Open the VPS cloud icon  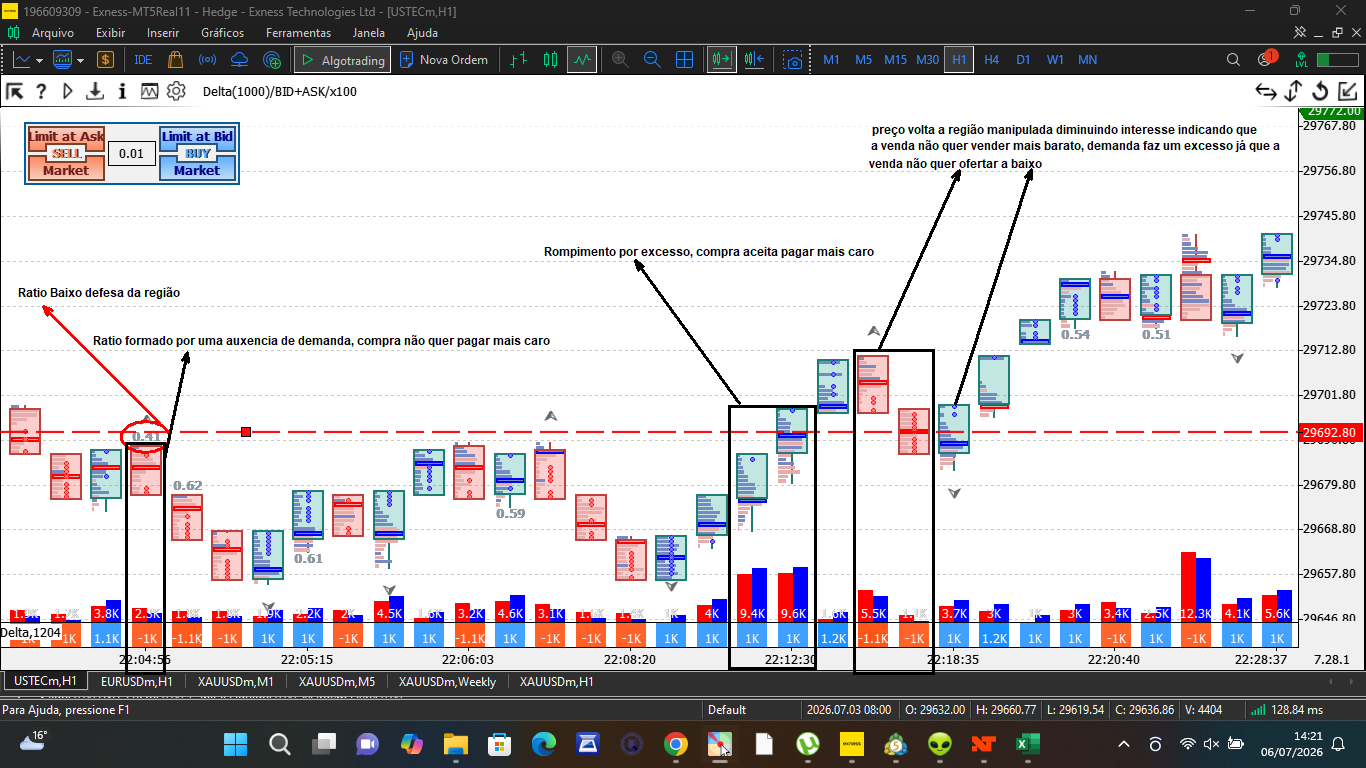click(239, 60)
